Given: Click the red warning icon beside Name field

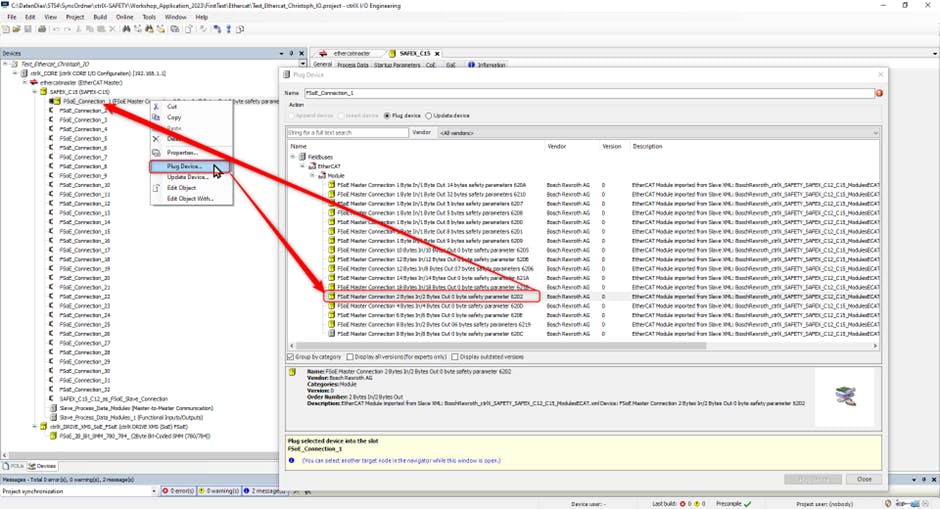Looking at the screenshot, I should pyautogui.click(x=879, y=93).
